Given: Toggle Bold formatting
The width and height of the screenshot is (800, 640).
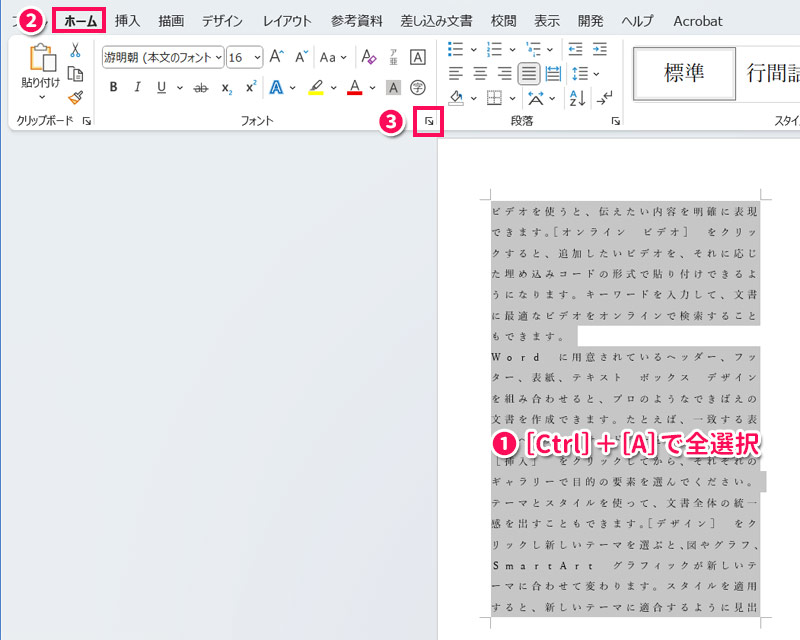Looking at the screenshot, I should (113, 87).
